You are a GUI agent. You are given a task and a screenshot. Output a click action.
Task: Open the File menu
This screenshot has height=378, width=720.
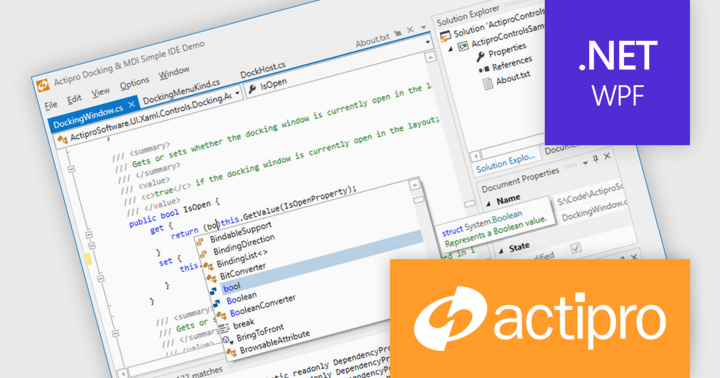click(x=51, y=105)
